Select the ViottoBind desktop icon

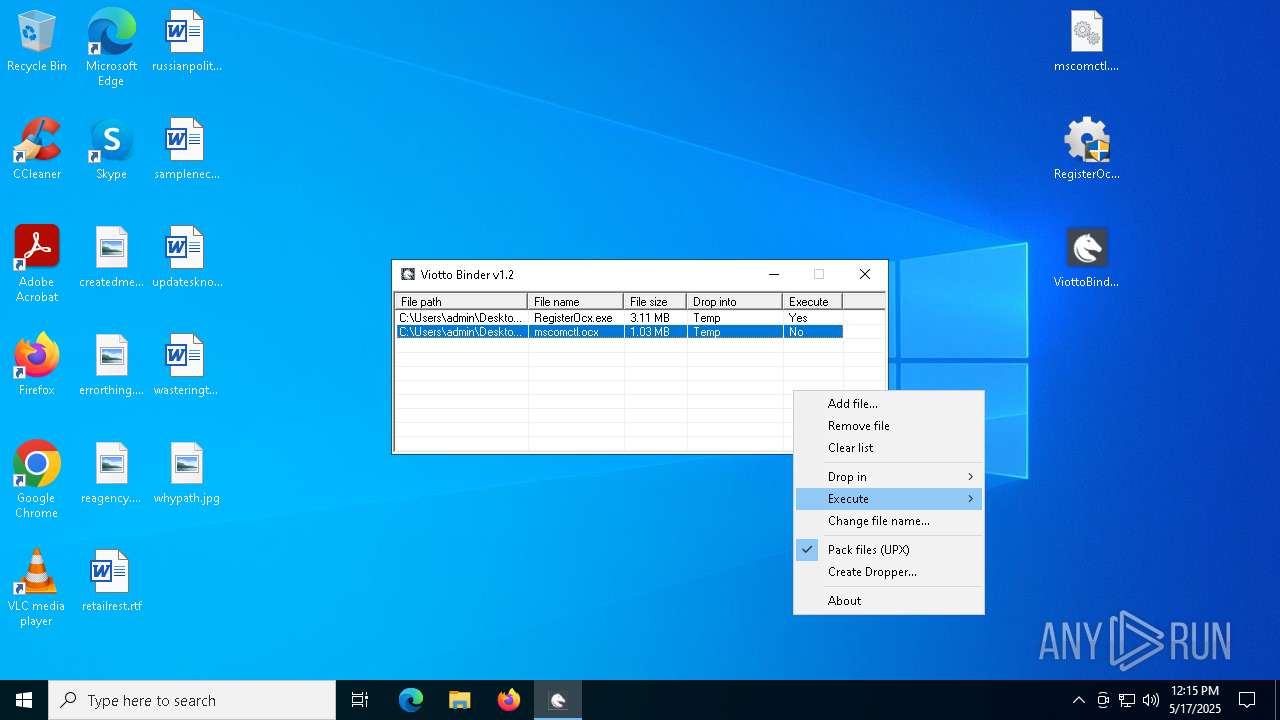pos(1087,258)
